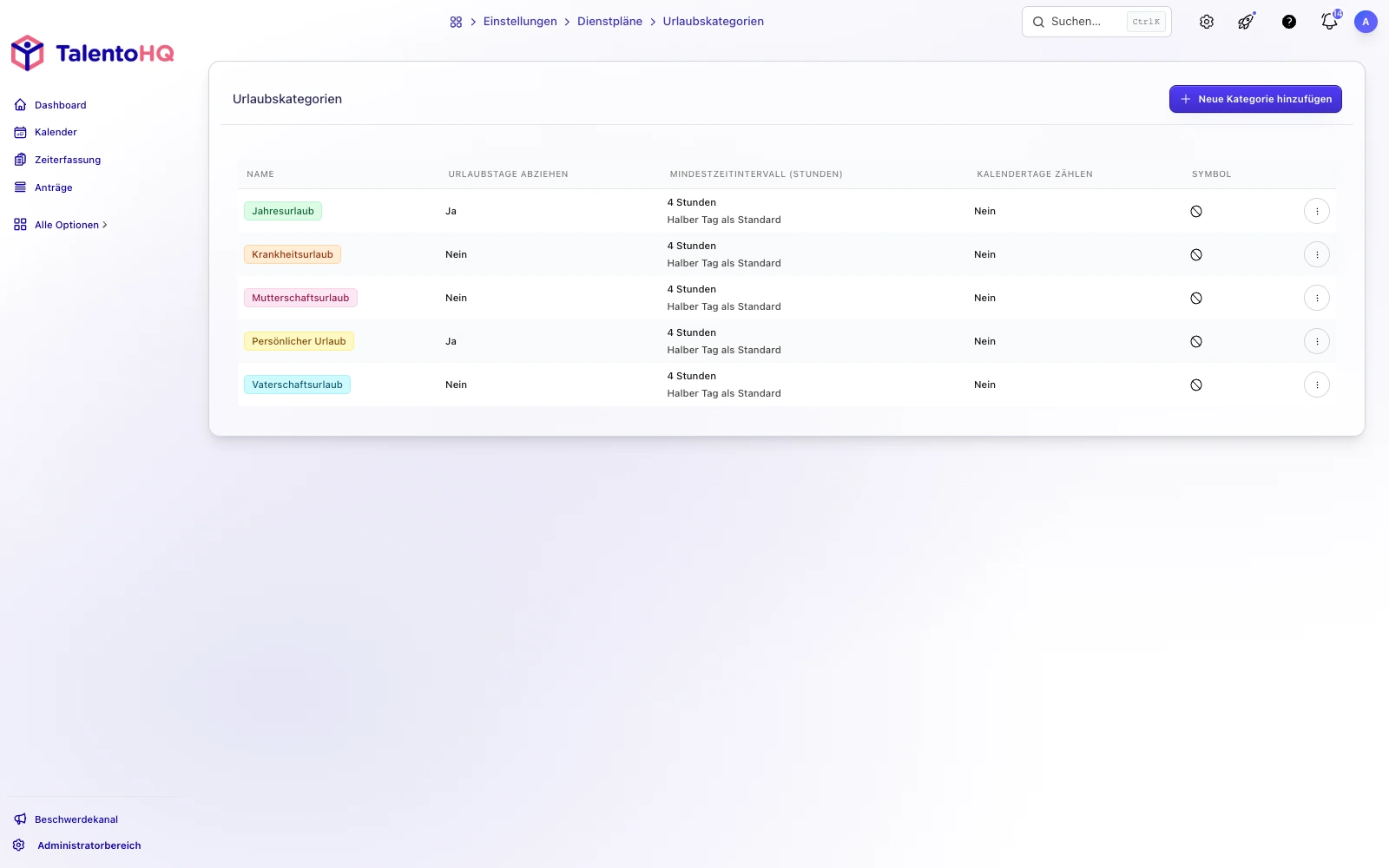Click 'Halber Tag als Standard' in Vaterschaftsurlaub row
This screenshot has width=1389, height=868.
point(724,393)
